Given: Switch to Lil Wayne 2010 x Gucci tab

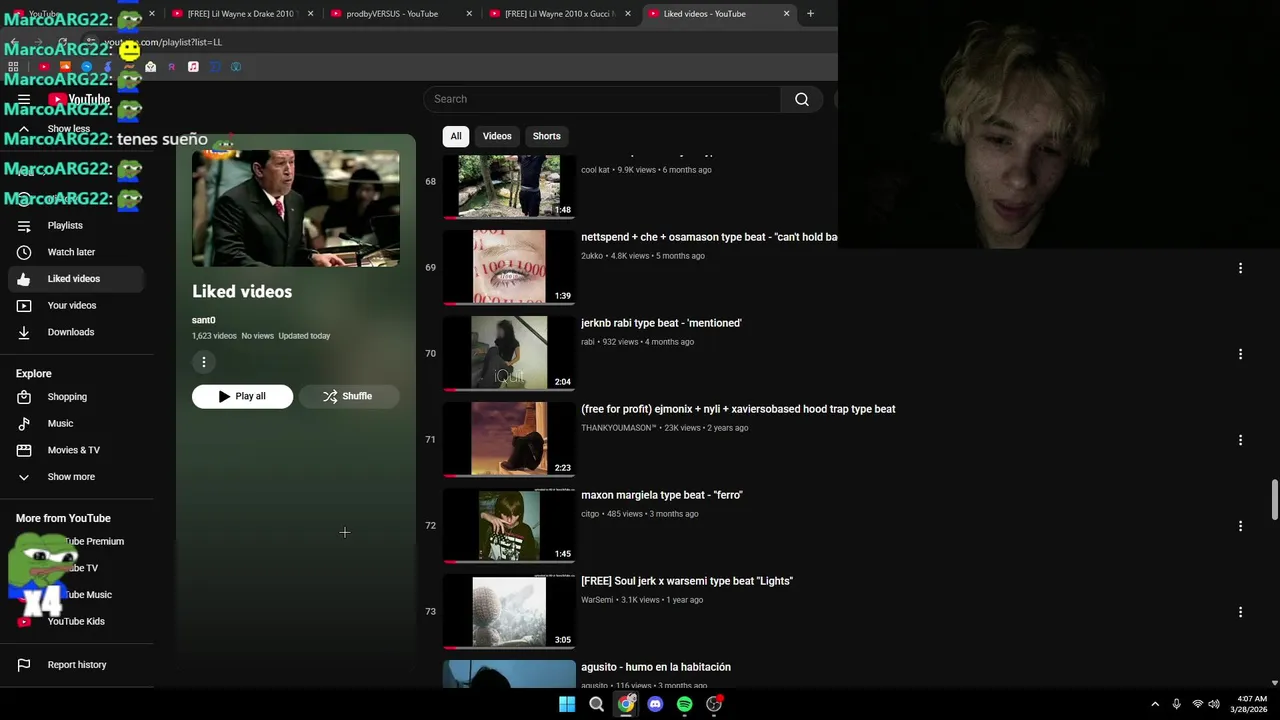Looking at the screenshot, I should point(560,14).
